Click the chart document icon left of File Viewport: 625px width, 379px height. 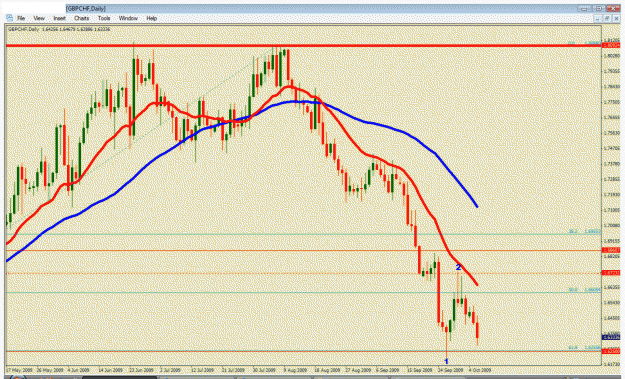coord(9,18)
